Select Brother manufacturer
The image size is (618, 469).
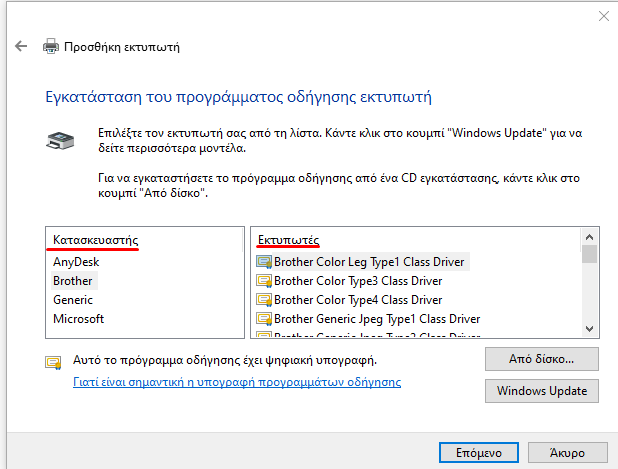(73, 281)
